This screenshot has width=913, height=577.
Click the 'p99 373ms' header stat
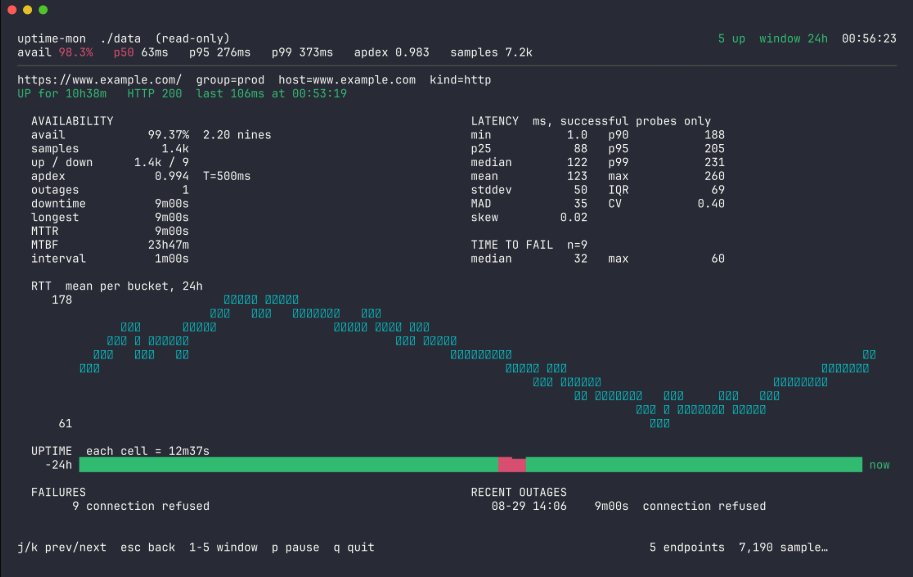pyautogui.click(x=302, y=52)
